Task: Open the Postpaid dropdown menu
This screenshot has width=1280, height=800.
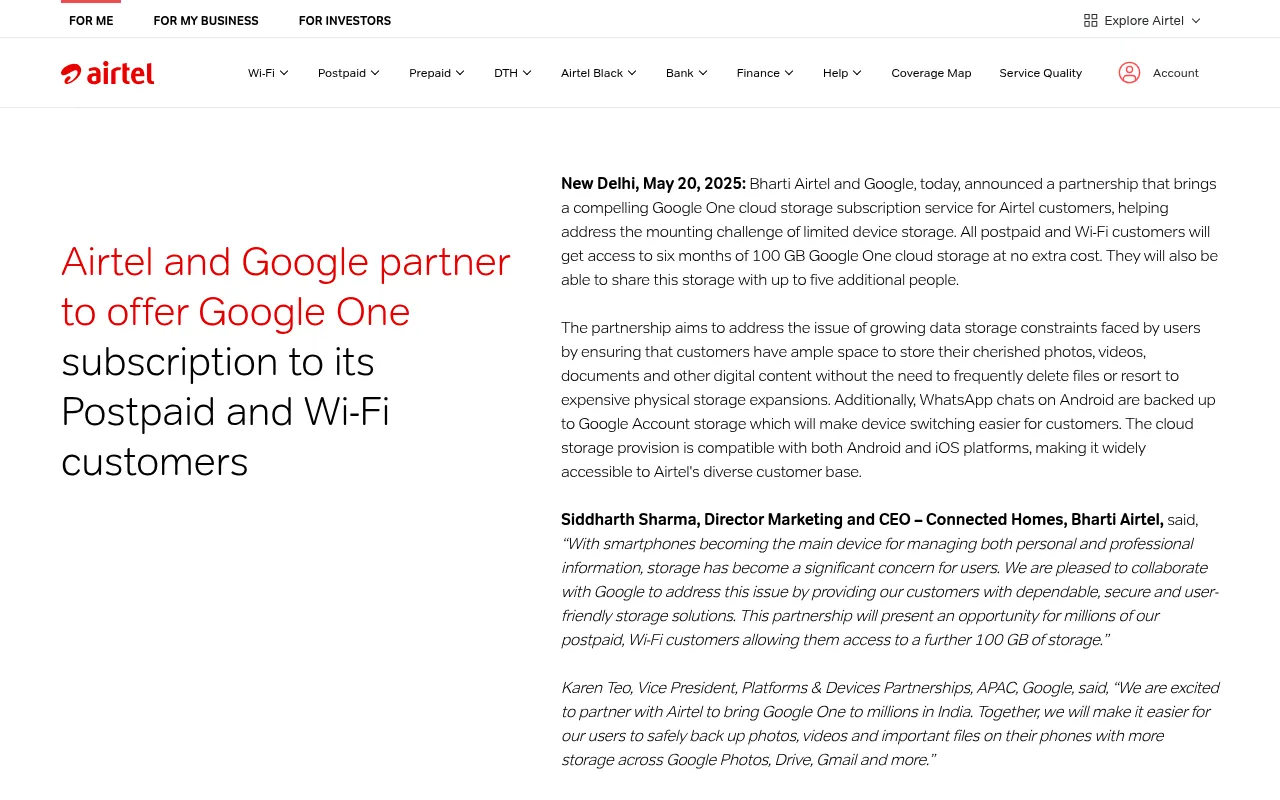Action: (x=349, y=73)
